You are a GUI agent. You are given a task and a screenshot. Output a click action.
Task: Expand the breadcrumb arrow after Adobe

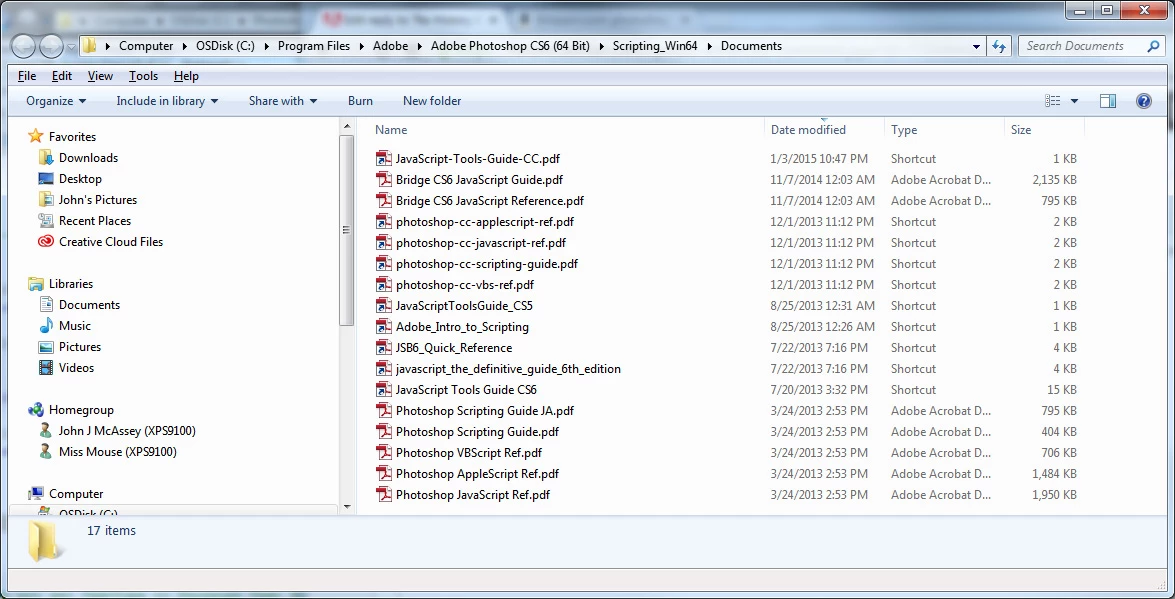(x=419, y=46)
